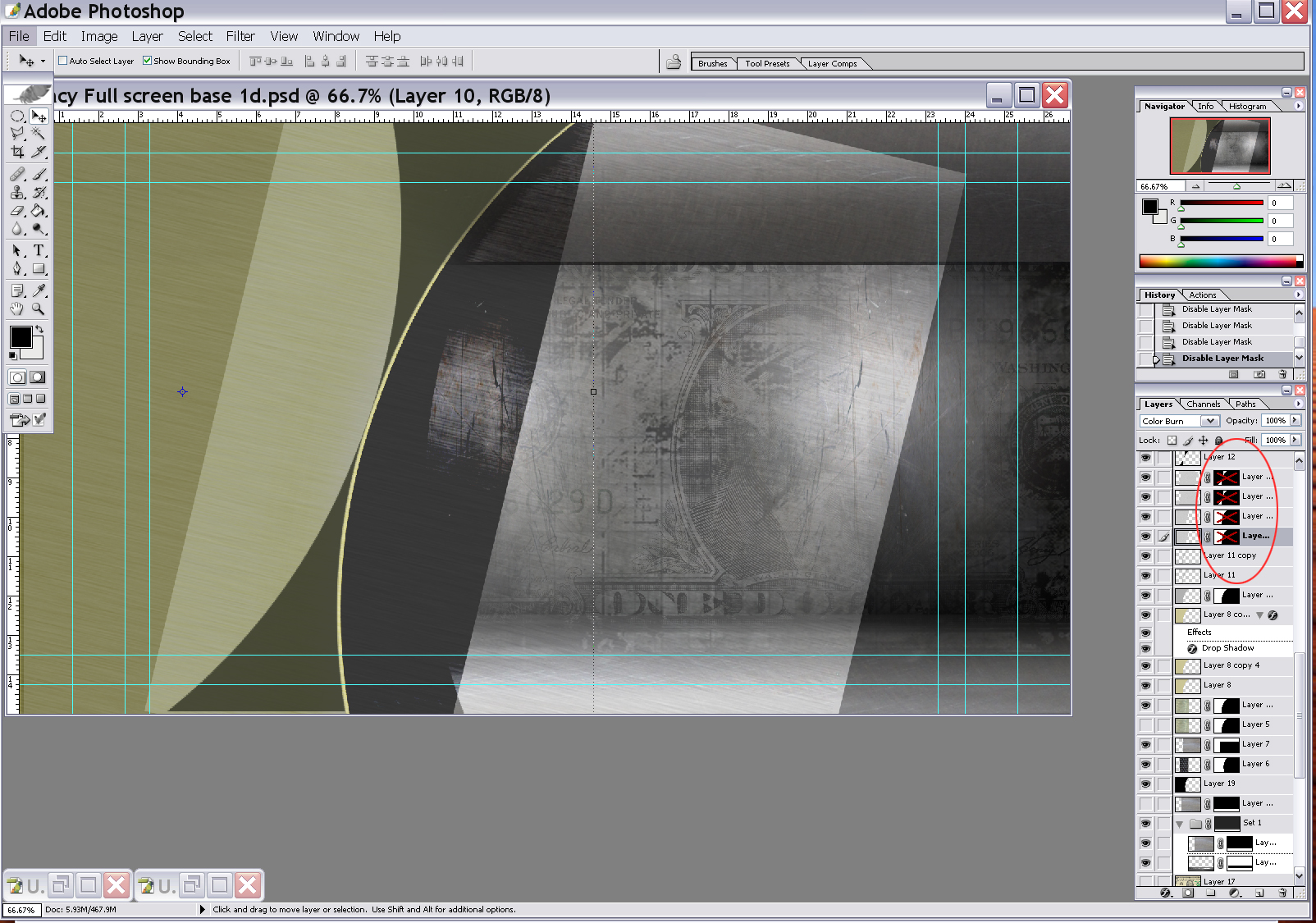Select the Slice tool
This screenshot has width=1316, height=923.
coord(39,152)
